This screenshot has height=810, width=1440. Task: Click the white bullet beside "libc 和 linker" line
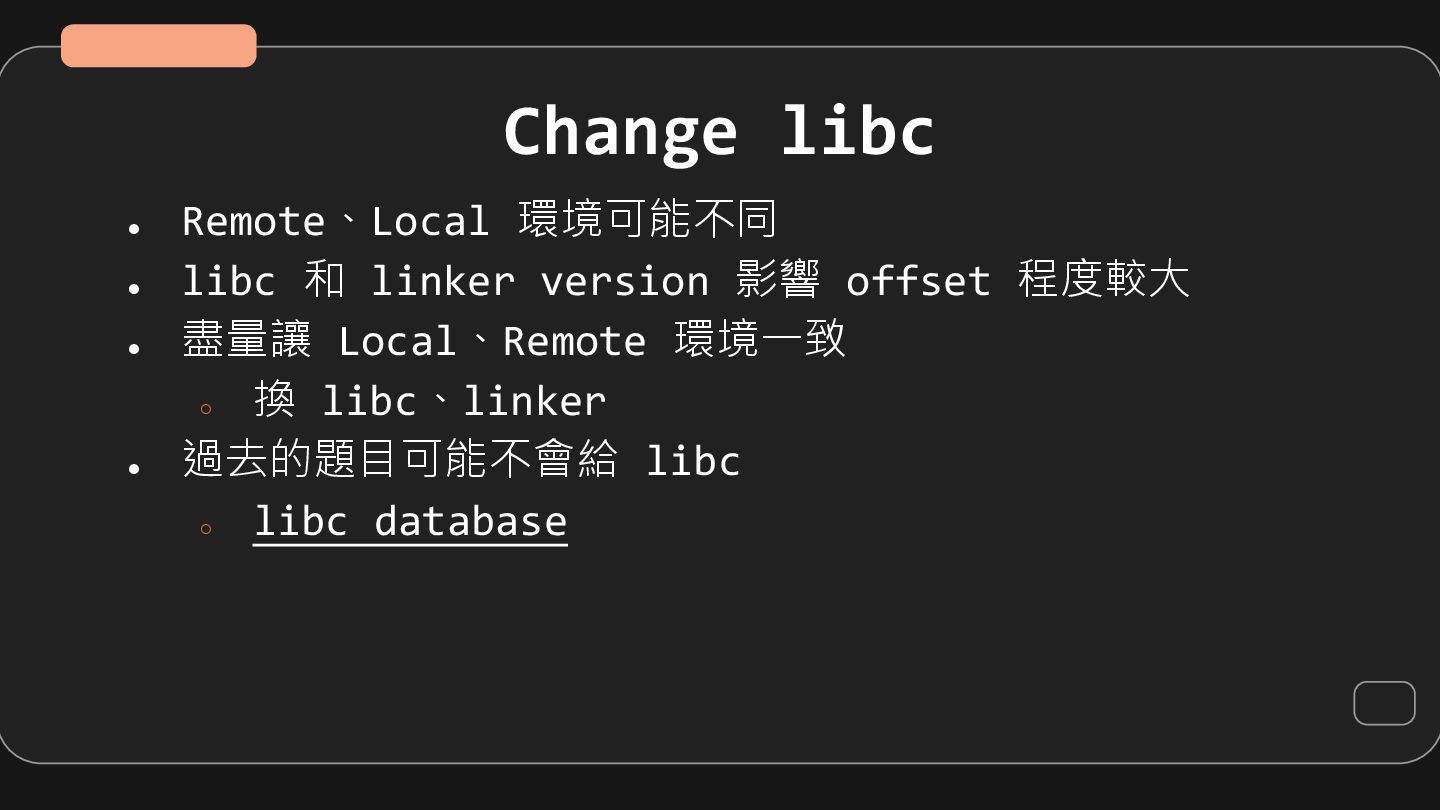click(x=134, y=289)
